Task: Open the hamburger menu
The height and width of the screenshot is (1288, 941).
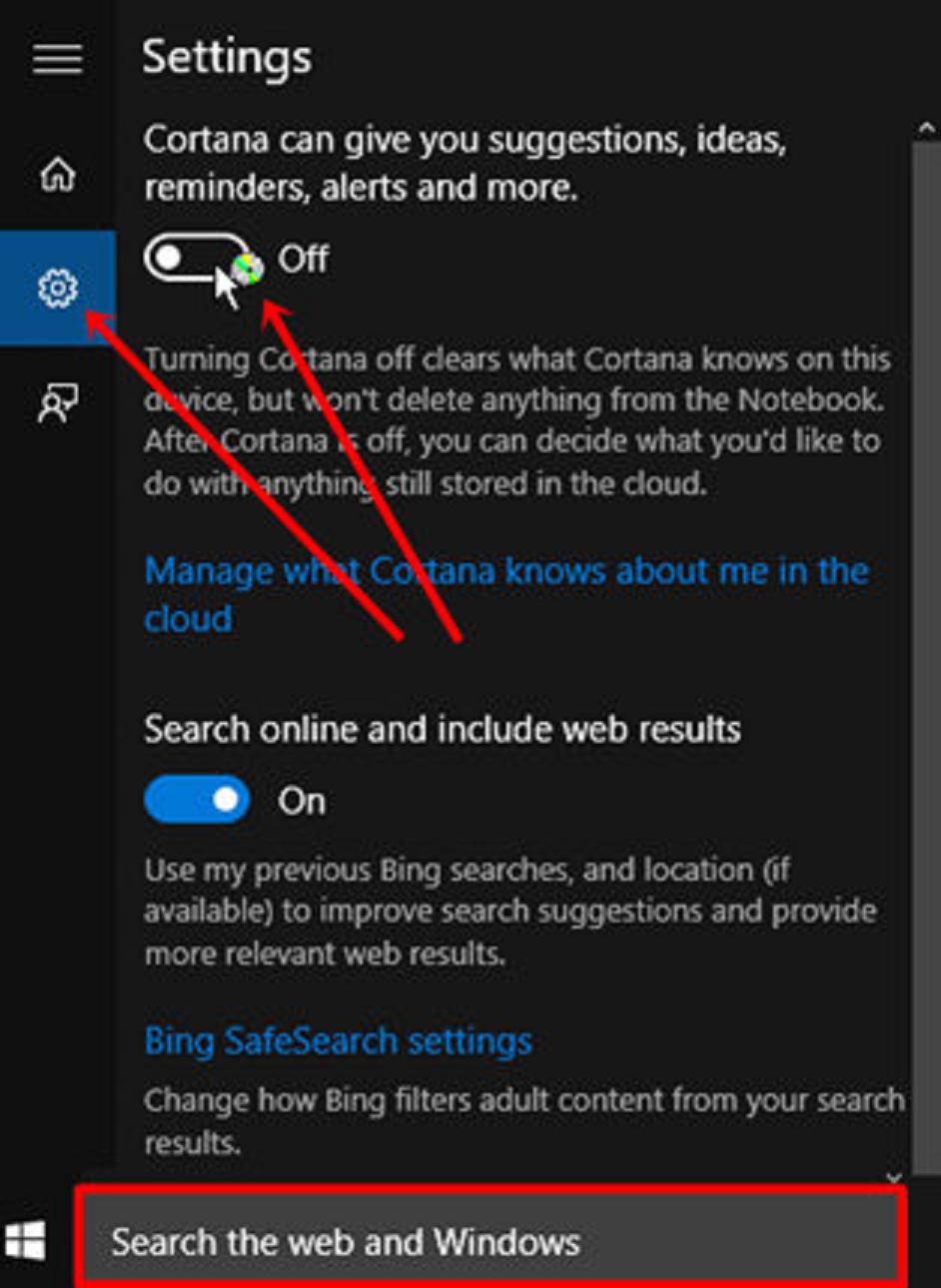Action: pos(58,59)
